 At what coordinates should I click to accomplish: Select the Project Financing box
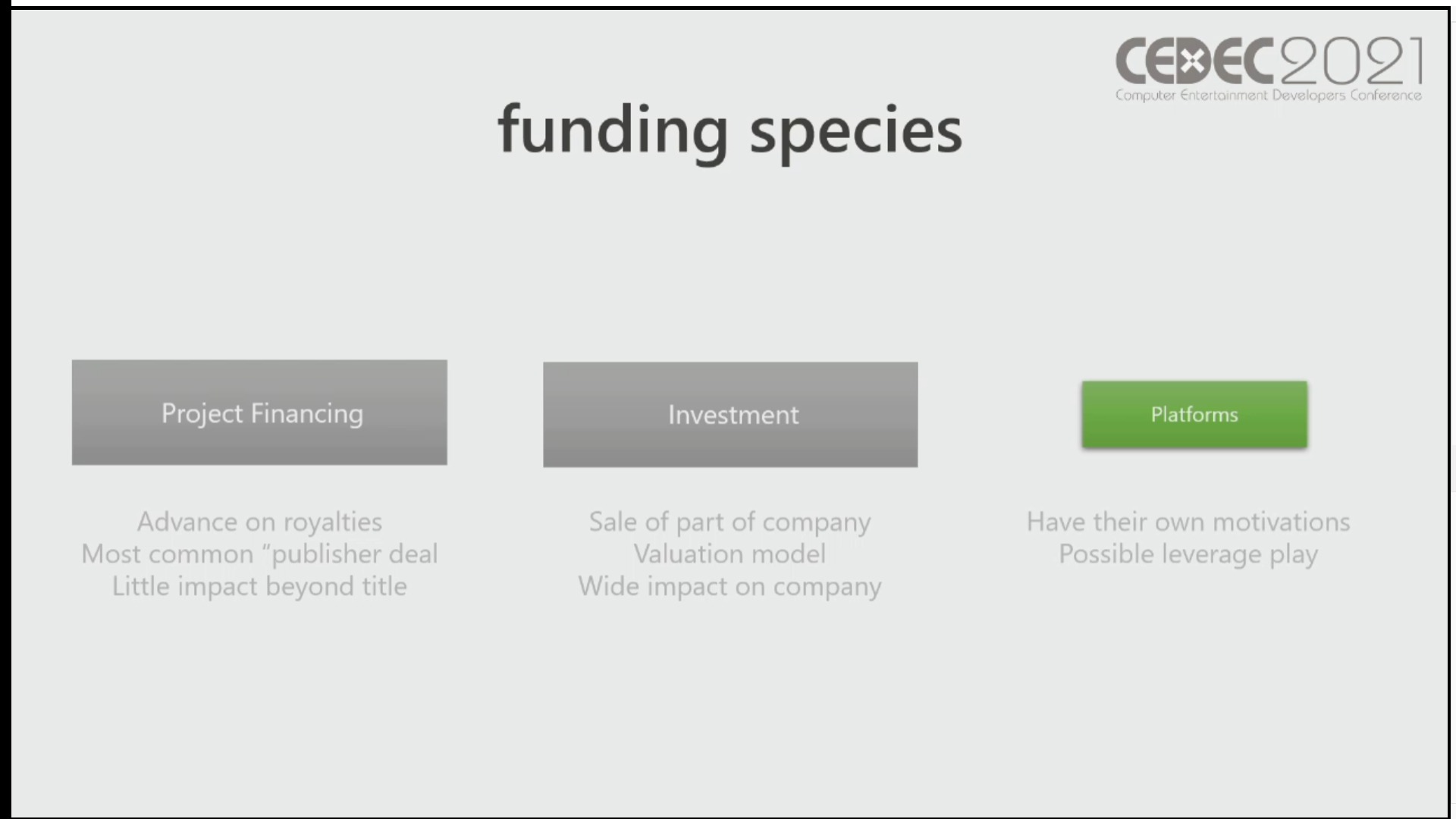tap(259, 413)
